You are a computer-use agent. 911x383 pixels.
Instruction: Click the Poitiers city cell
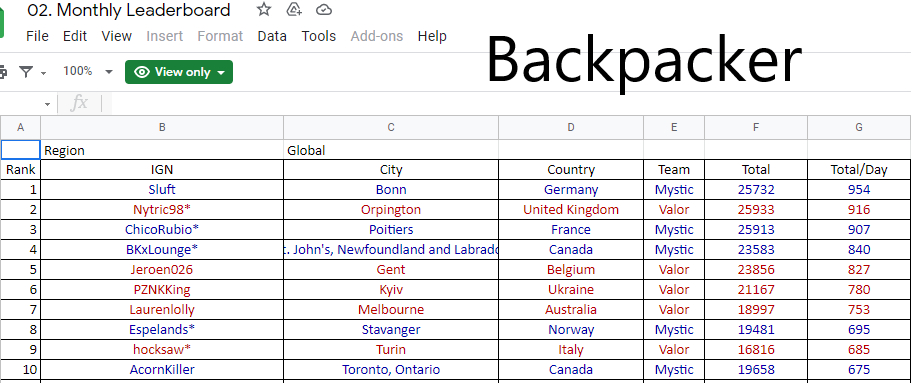(391, 230)
